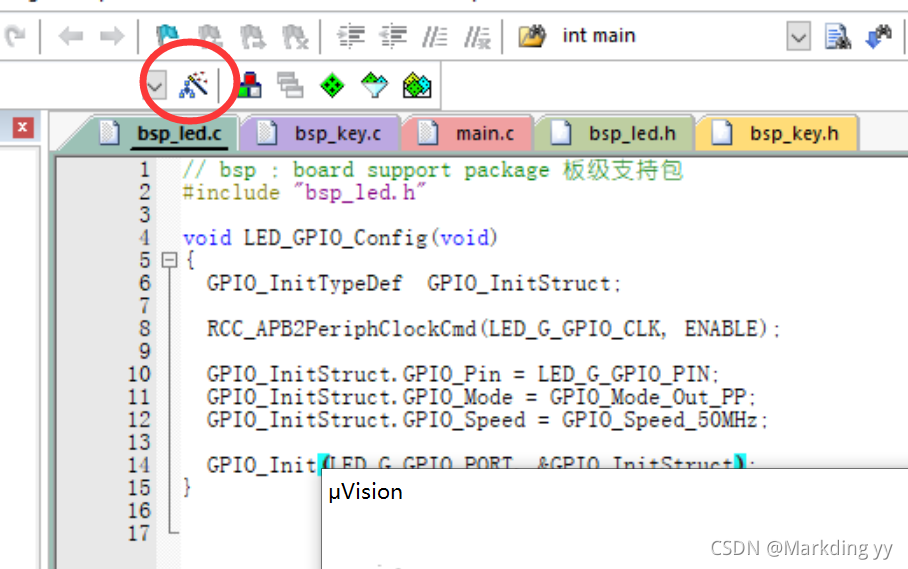Image resolution: width=908 pixels, height=569 pixels.
Task: Navigate backwards with left arrow icon
Action: (71, 36)
